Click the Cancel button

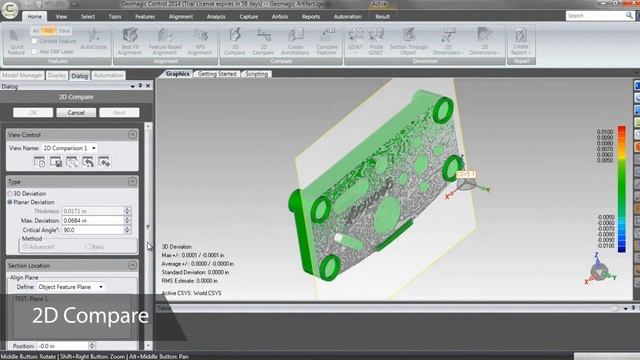coord(76,113)
